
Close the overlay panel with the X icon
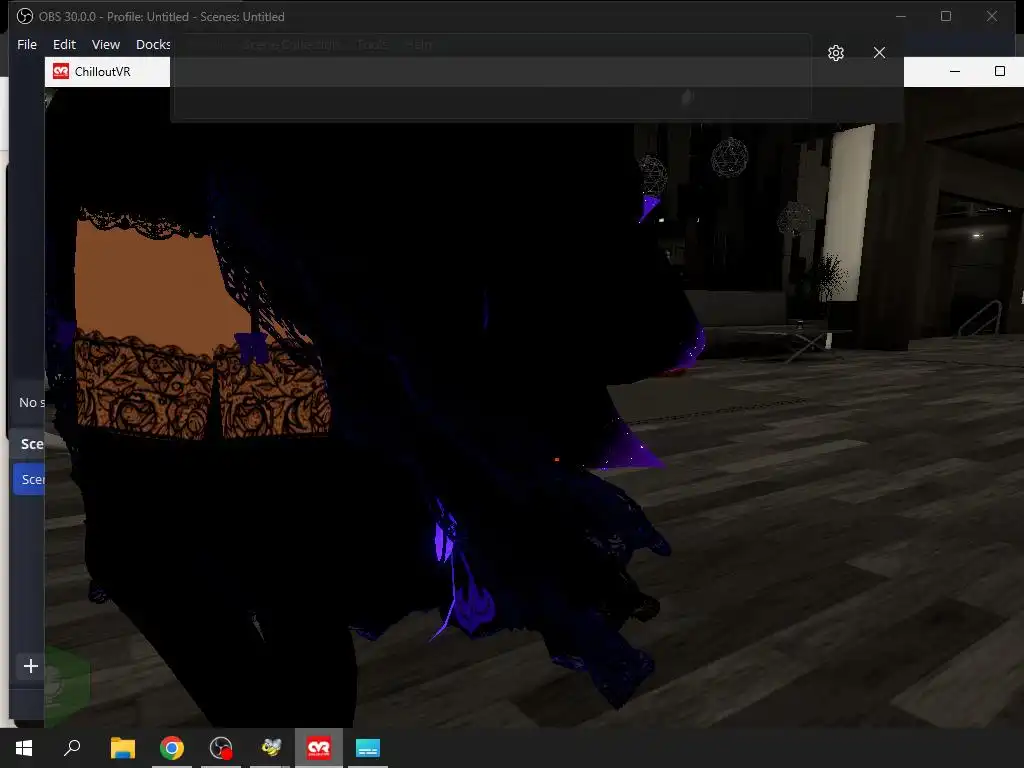(880, 53)
